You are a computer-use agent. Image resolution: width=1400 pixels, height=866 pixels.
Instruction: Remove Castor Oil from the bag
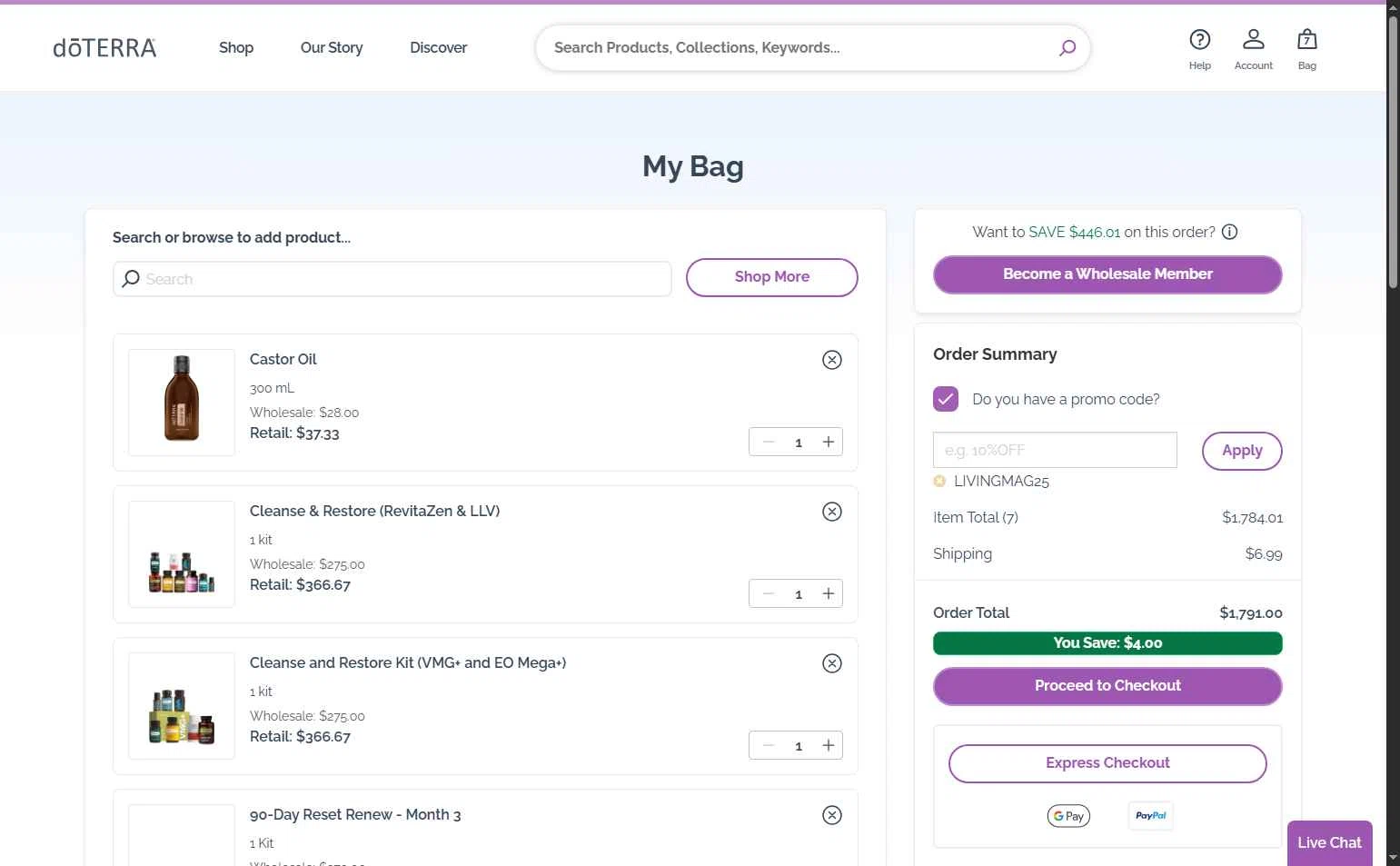(831, 360)
